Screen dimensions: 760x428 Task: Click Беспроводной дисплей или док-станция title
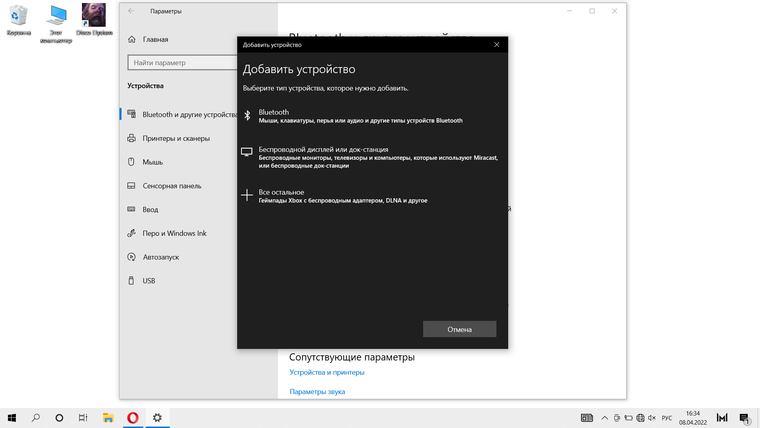coord(323,149)
